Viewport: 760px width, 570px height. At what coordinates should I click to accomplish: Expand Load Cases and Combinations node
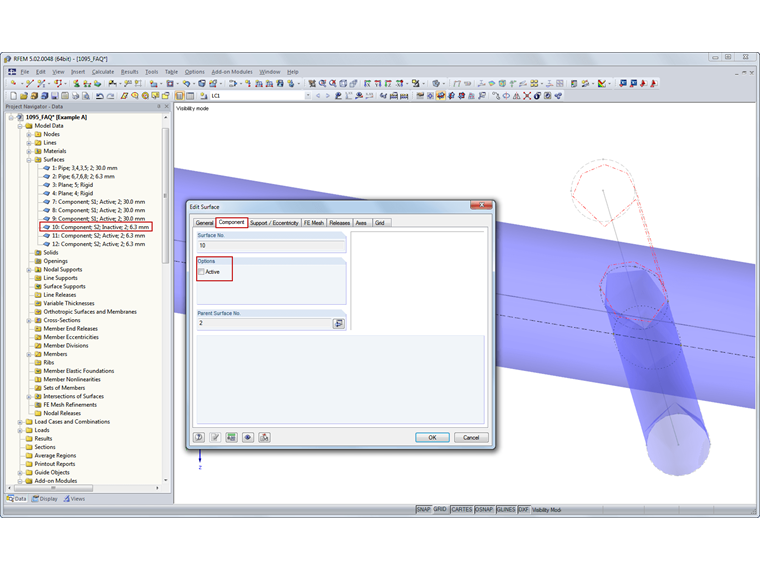coord(20,422)
